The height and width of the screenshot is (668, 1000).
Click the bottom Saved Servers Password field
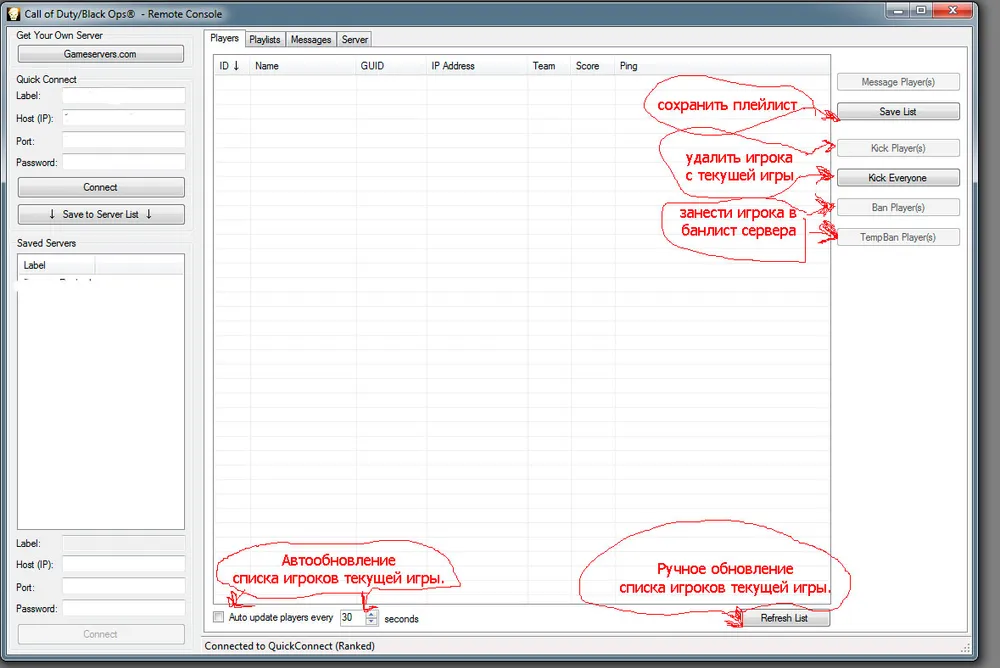pos(124,609)
